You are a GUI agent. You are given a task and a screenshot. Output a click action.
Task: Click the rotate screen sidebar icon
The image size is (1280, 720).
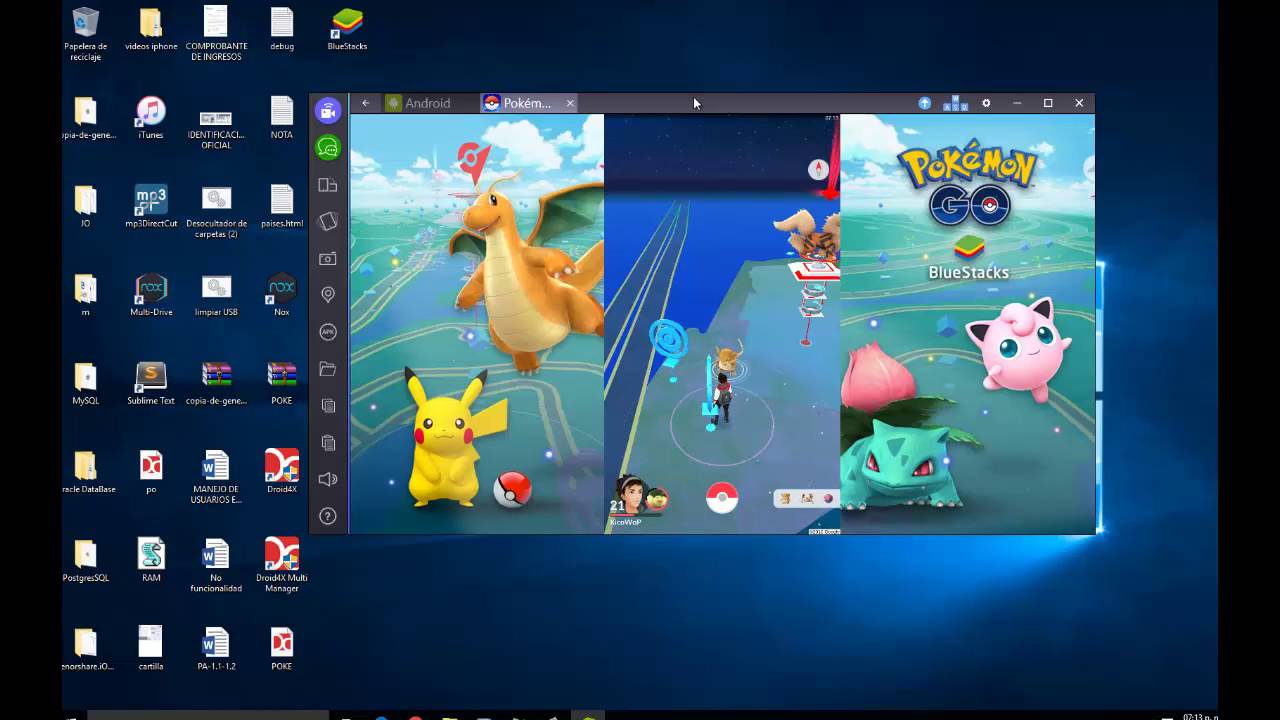pos(328,221)
